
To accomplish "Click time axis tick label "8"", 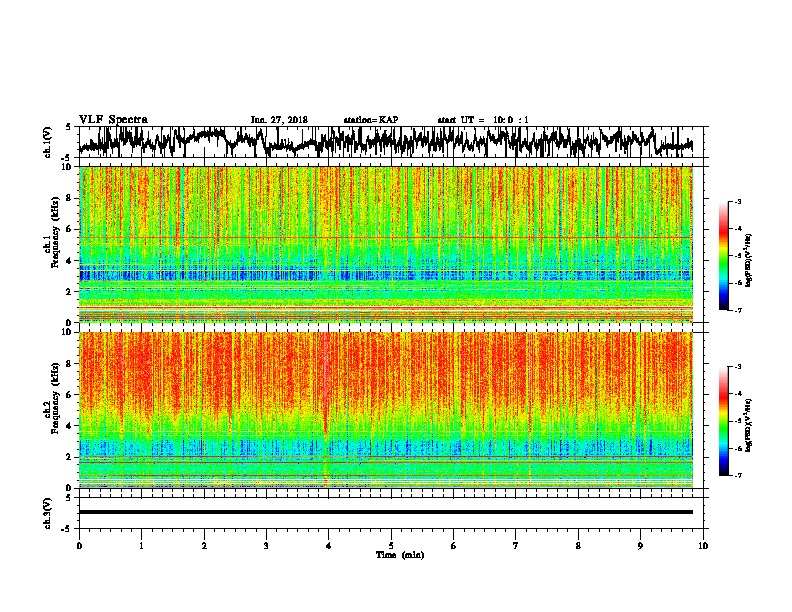I will (x=578, y=546).
